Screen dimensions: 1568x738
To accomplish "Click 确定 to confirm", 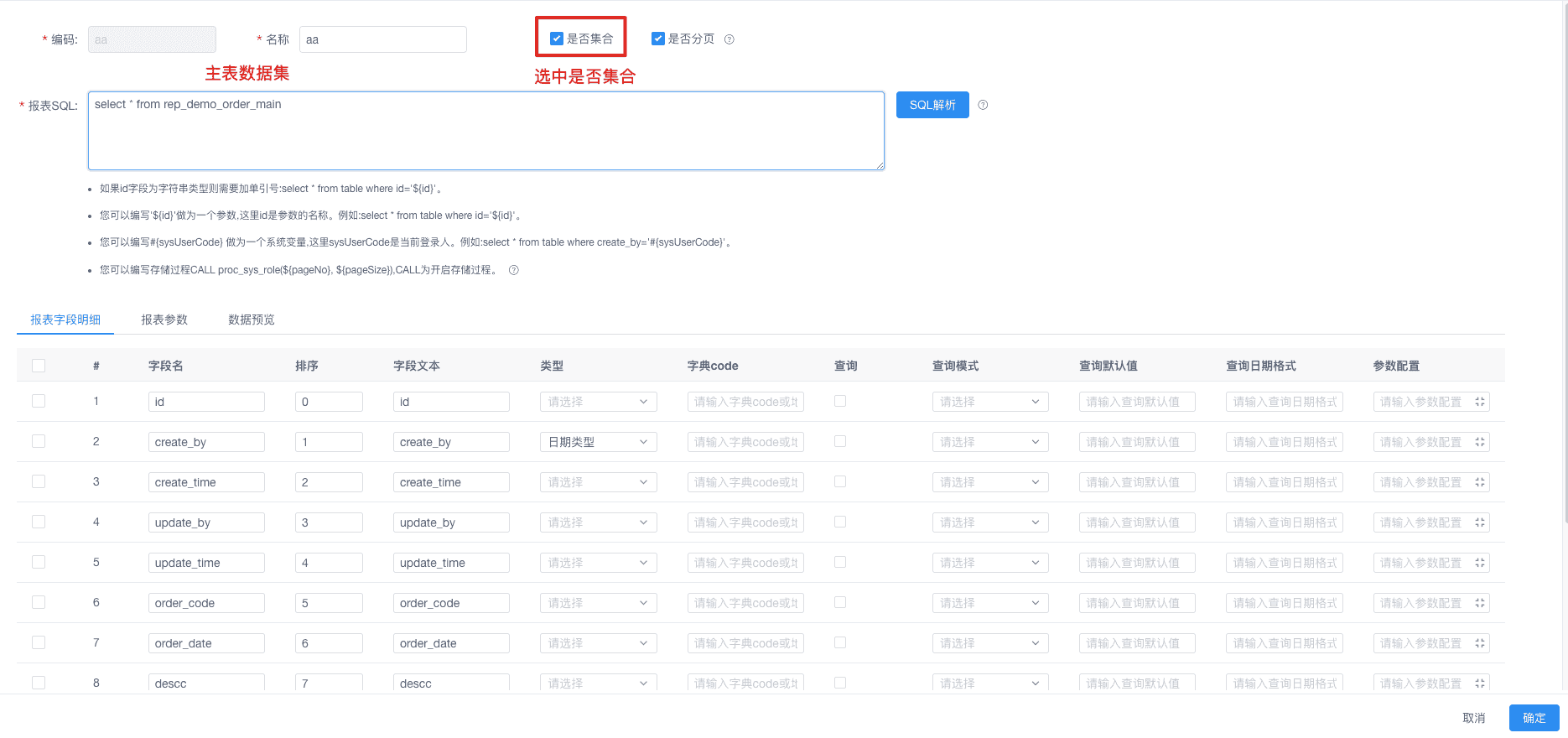I will click(x=1534, y=718).
